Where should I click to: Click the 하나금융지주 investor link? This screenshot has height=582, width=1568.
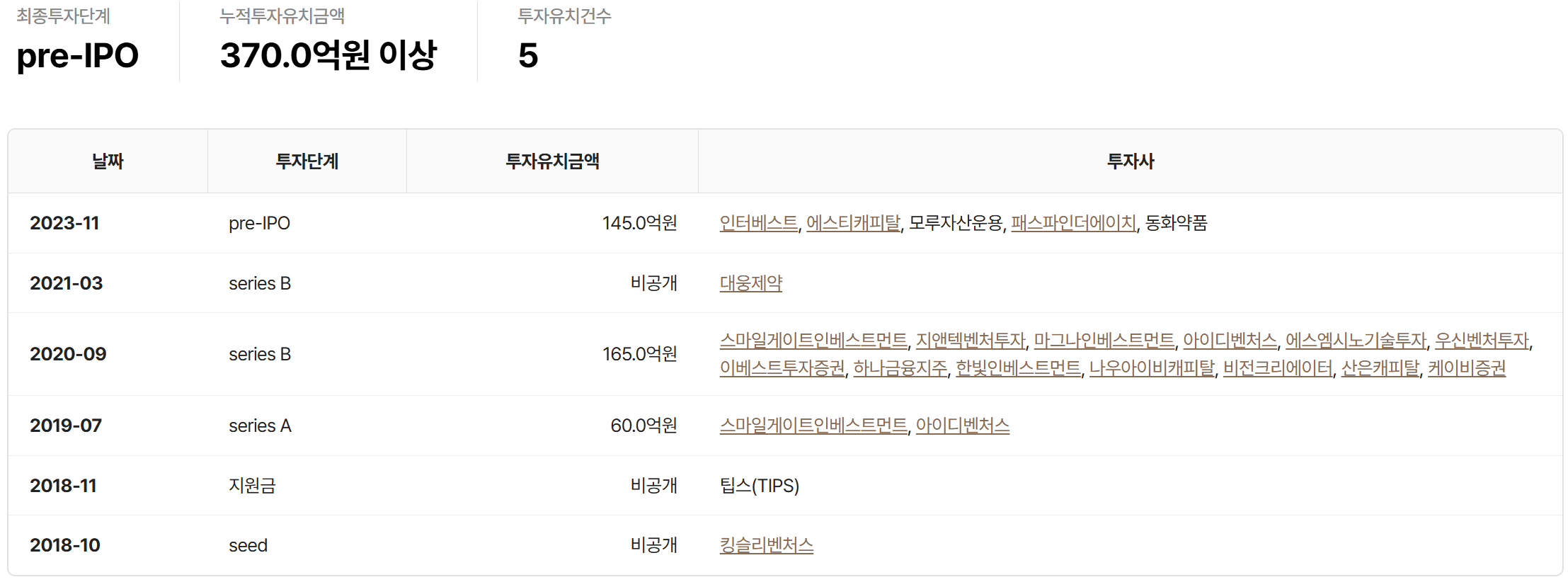coord(900,368)
